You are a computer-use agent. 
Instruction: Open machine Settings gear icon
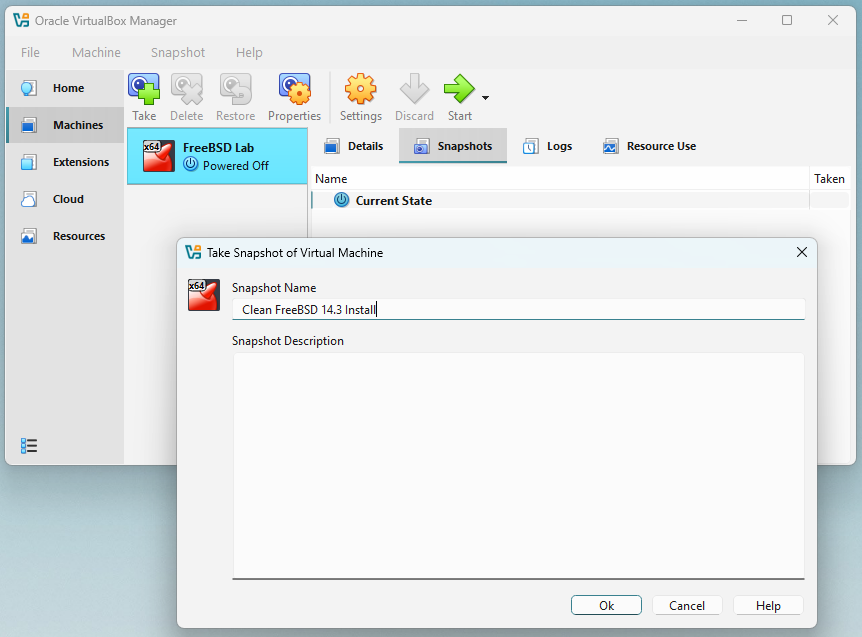click(361, 89)
